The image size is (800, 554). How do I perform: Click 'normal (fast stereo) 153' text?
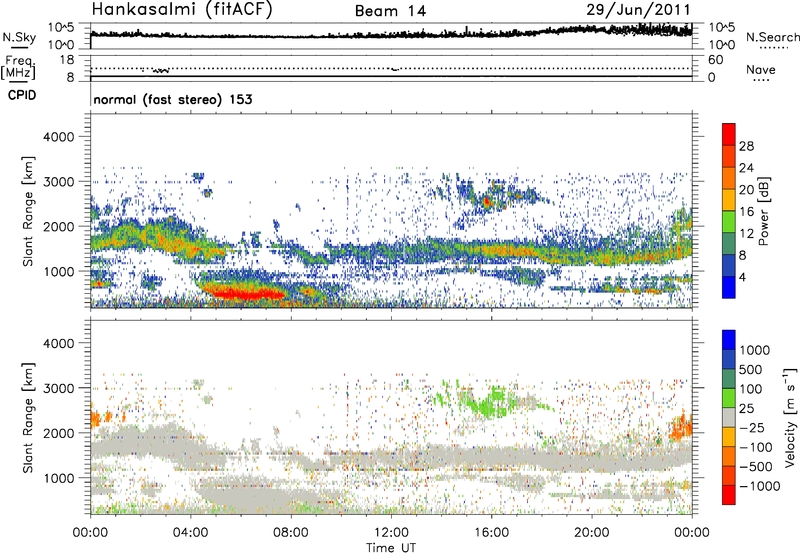[173, 99]
